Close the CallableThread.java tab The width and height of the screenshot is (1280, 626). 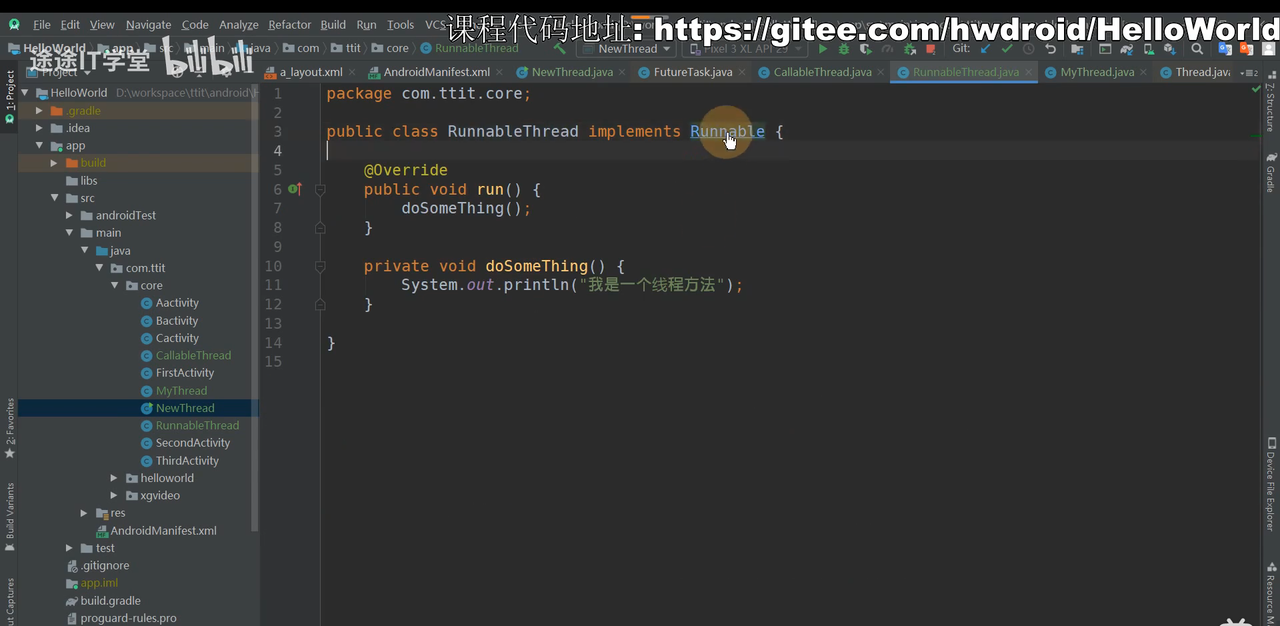(x=880, y=72)
